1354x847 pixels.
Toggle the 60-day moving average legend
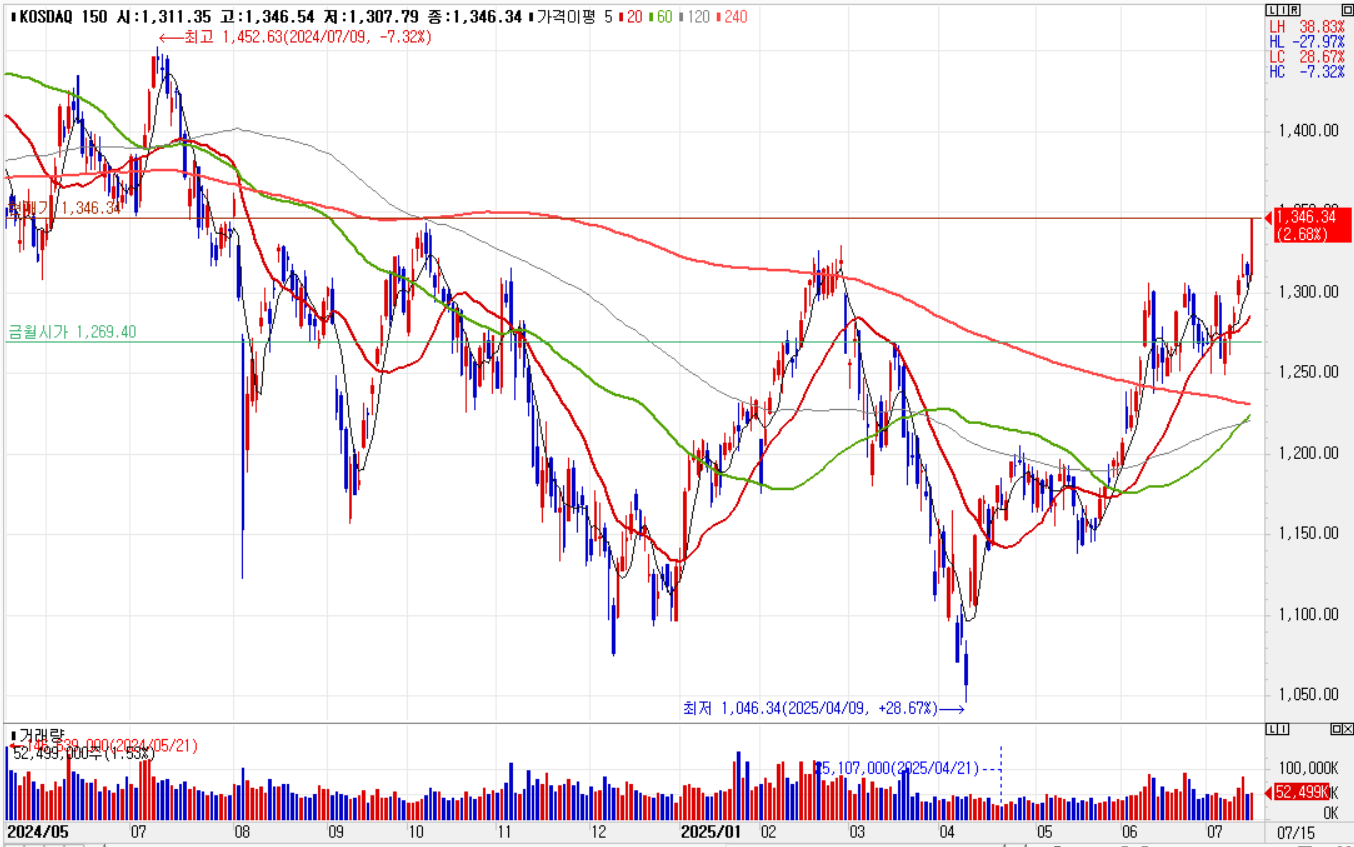(x=660, y=17)
